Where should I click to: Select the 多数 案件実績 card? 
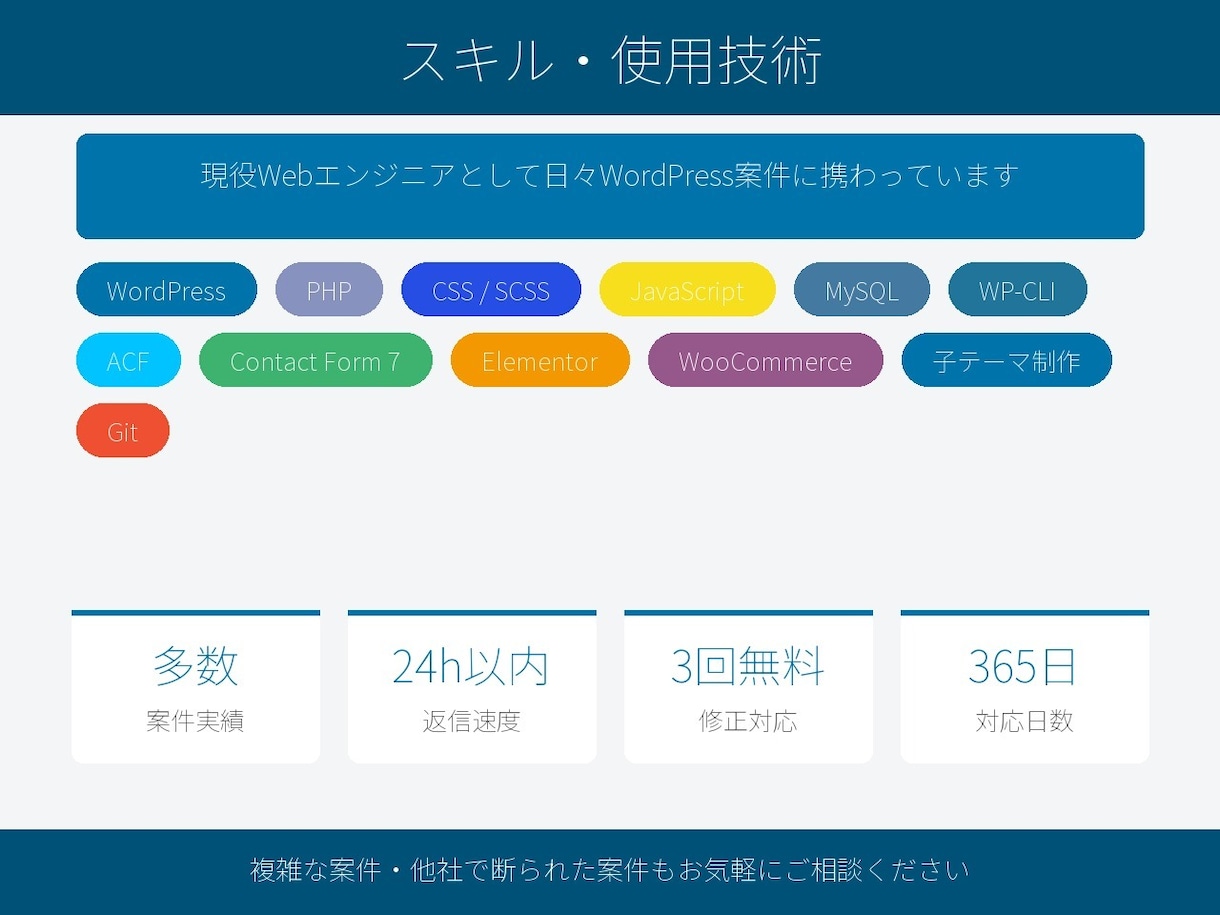pyautogui.click(x=196, y=687)
